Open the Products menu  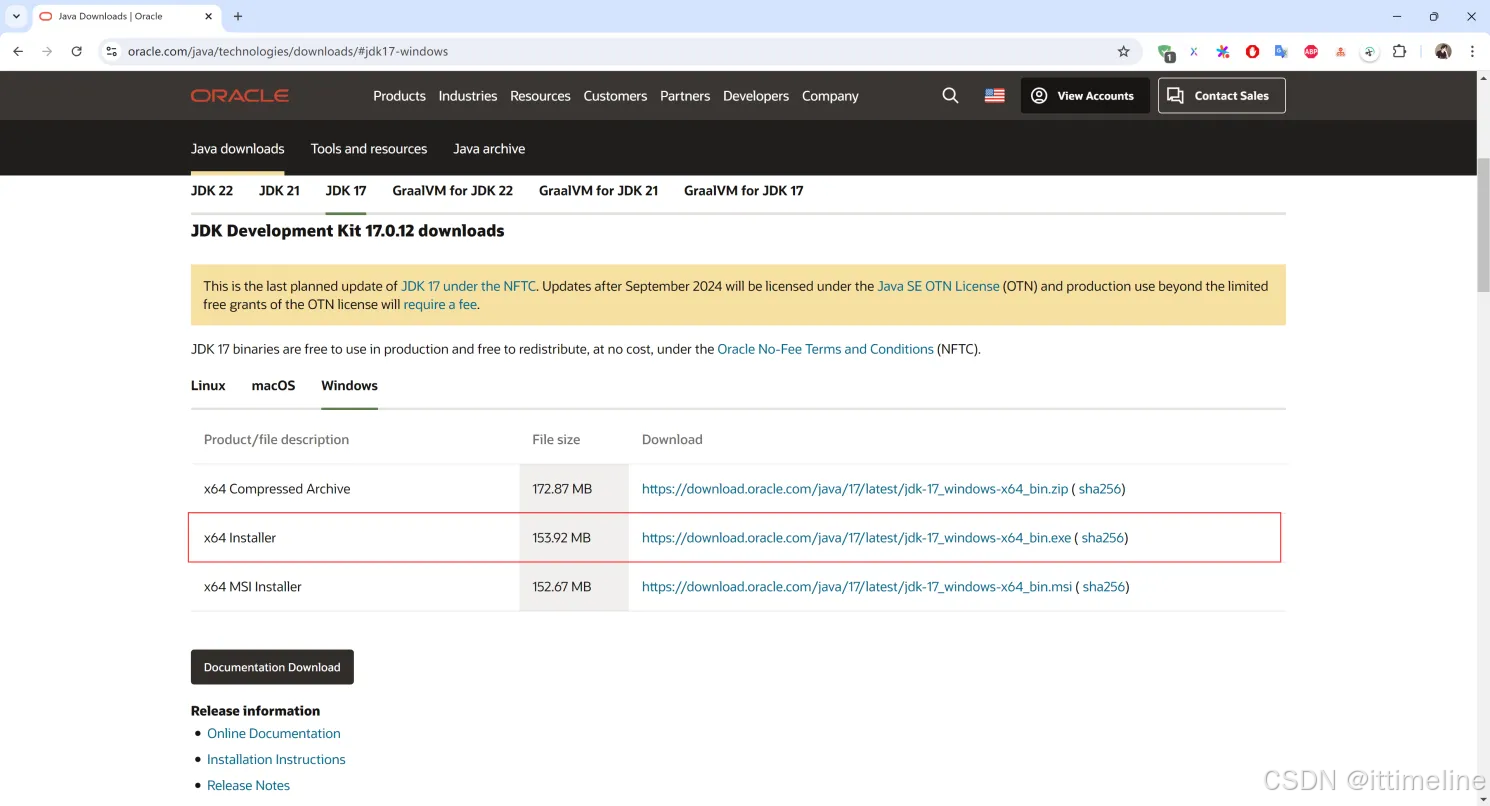(399, 96)
